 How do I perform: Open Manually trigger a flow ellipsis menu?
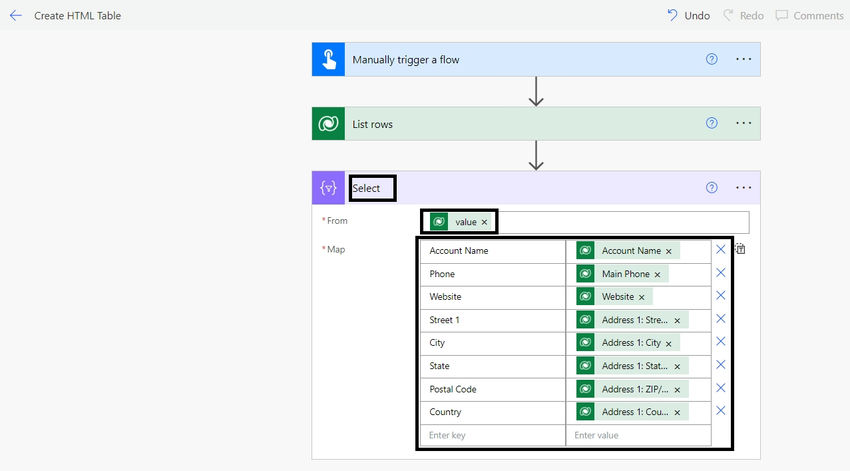coord(743,59)
